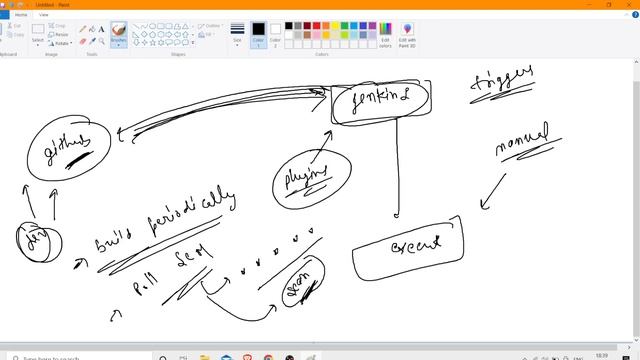Click the Brushes tool icon

[119, 30]
